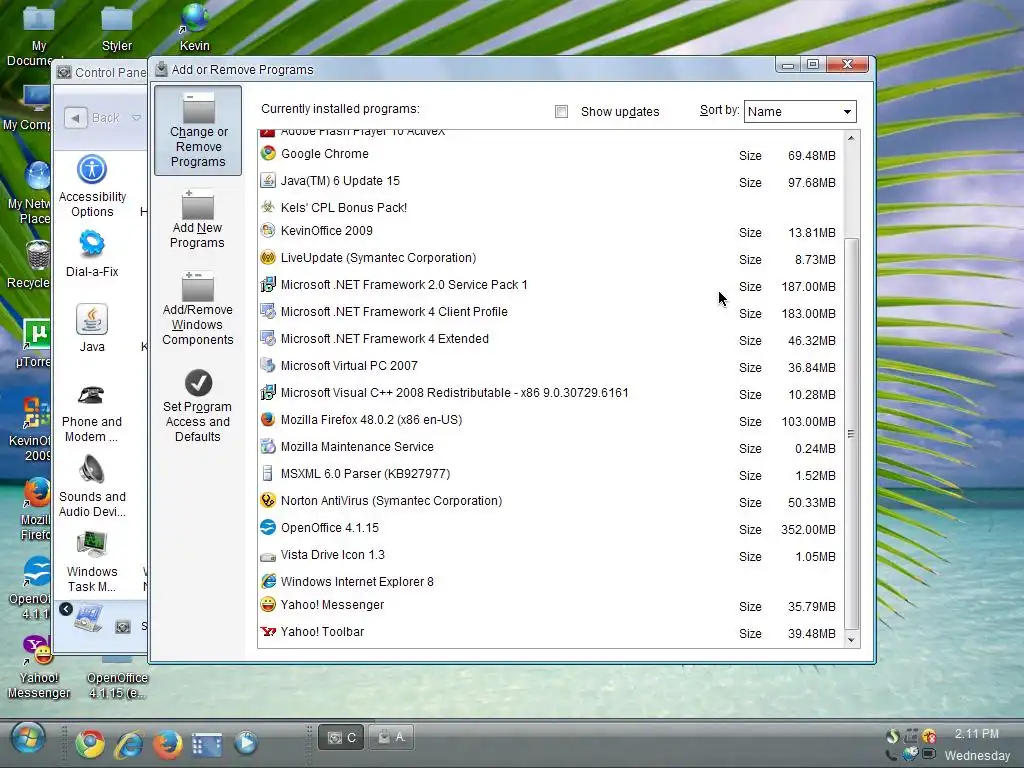Click the Currently installed programs label

point(340,109)
